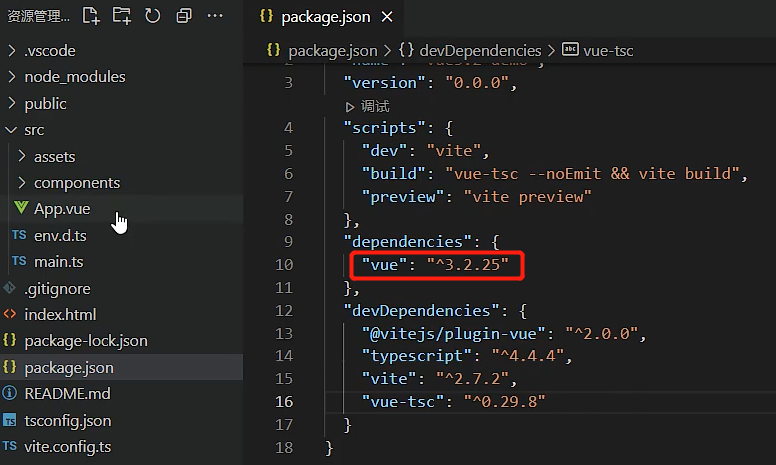776x465 pixels.
Task: Click the "^0.29.8" vue-tsc version
Action: pos(504,402)
